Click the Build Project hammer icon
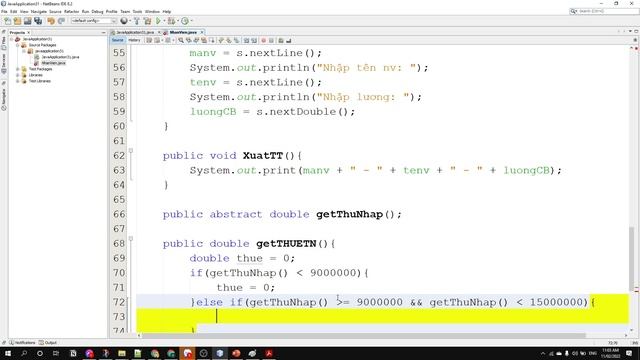This screenshot has width=640, height=360. click(x=137, y=21)
